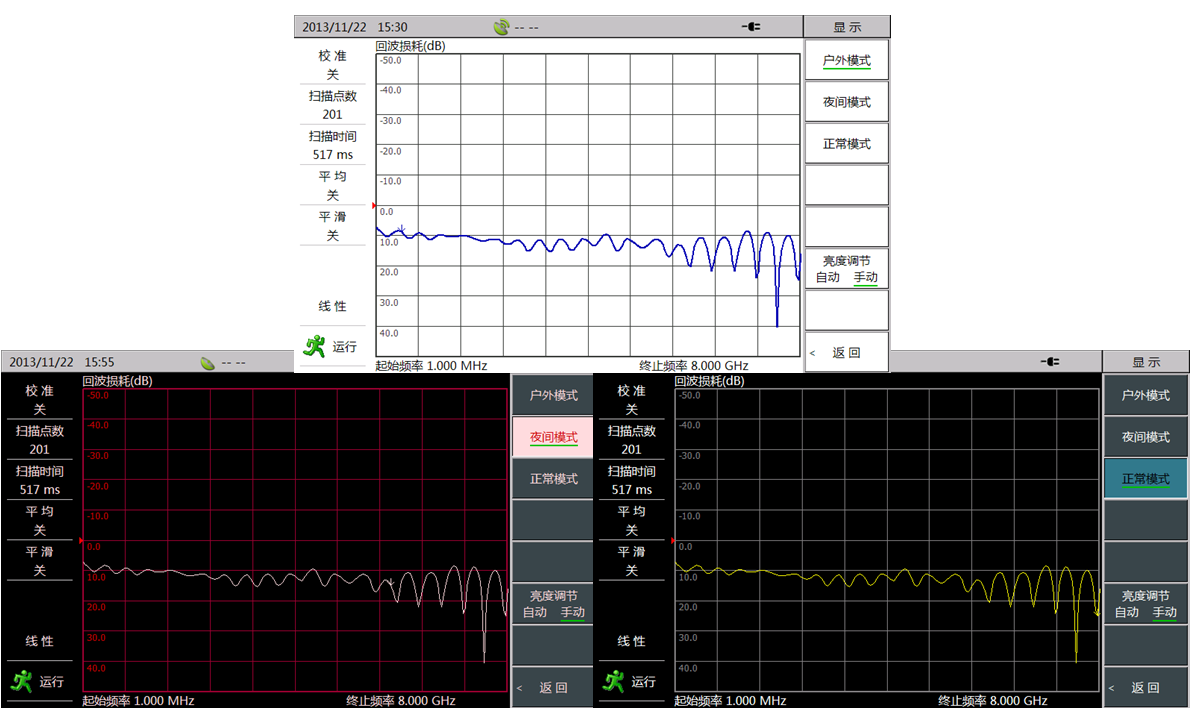This screenshot has width=1191, height=710.
Task: Click the green leaf status icon beside 15:30
Action: point(502,27)
